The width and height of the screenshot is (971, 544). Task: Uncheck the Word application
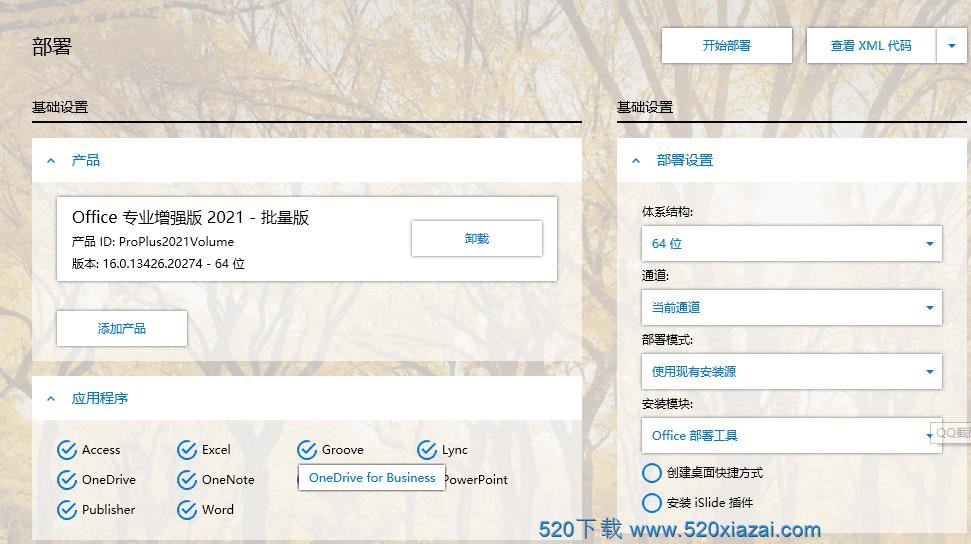187,510
